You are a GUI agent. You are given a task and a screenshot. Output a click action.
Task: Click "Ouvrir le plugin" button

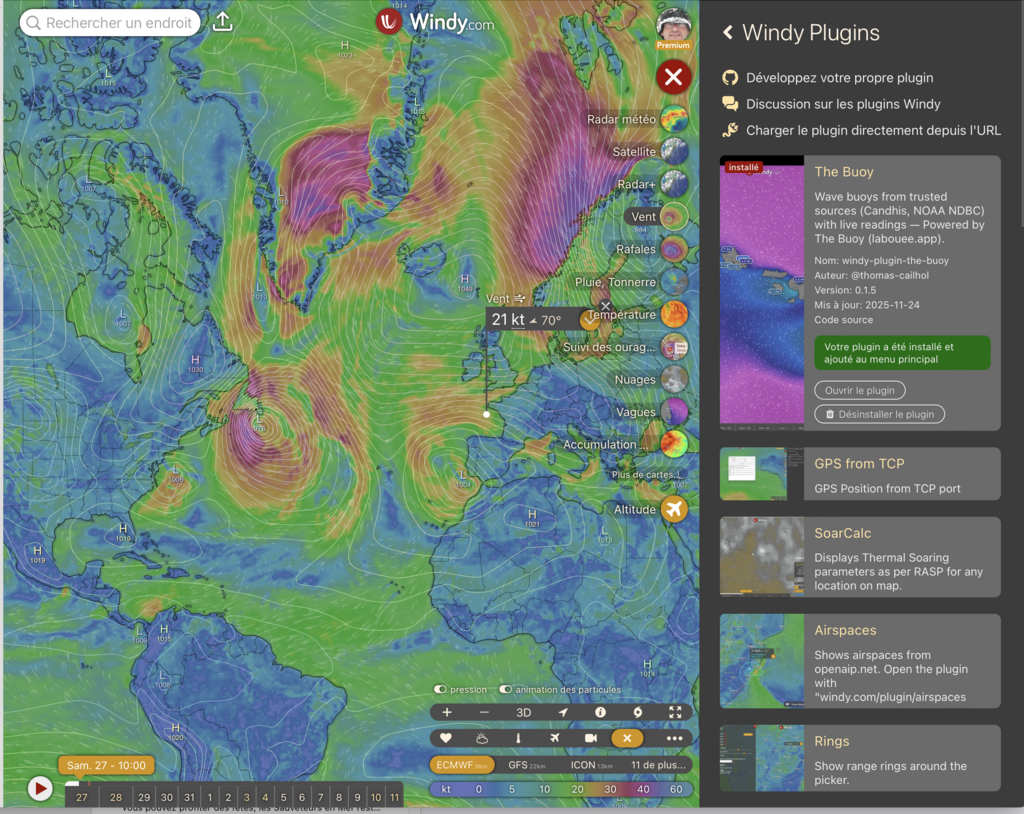(859, 390)
